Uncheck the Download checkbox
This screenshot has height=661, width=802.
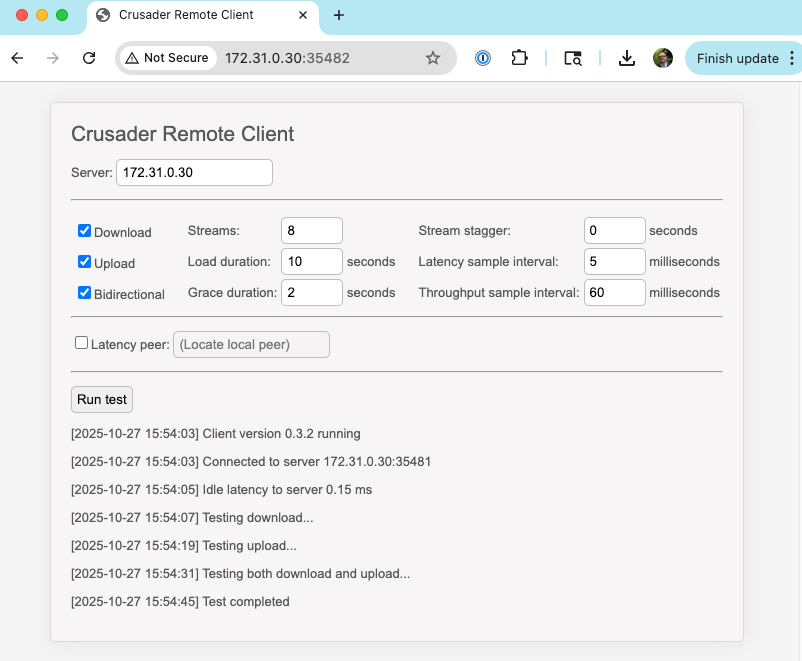click(85, 231)
